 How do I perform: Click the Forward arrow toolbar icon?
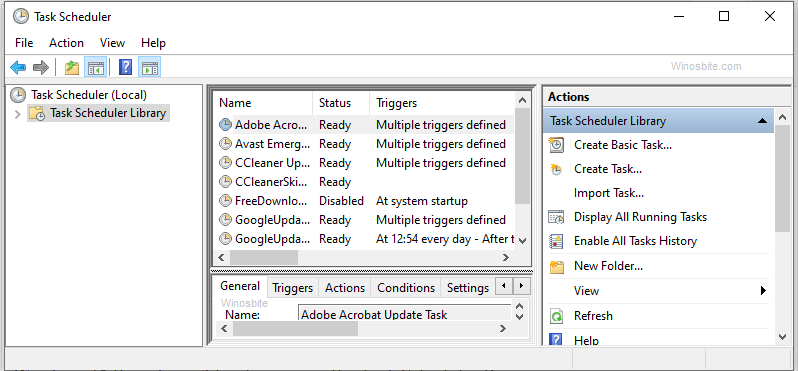[40, 67]
